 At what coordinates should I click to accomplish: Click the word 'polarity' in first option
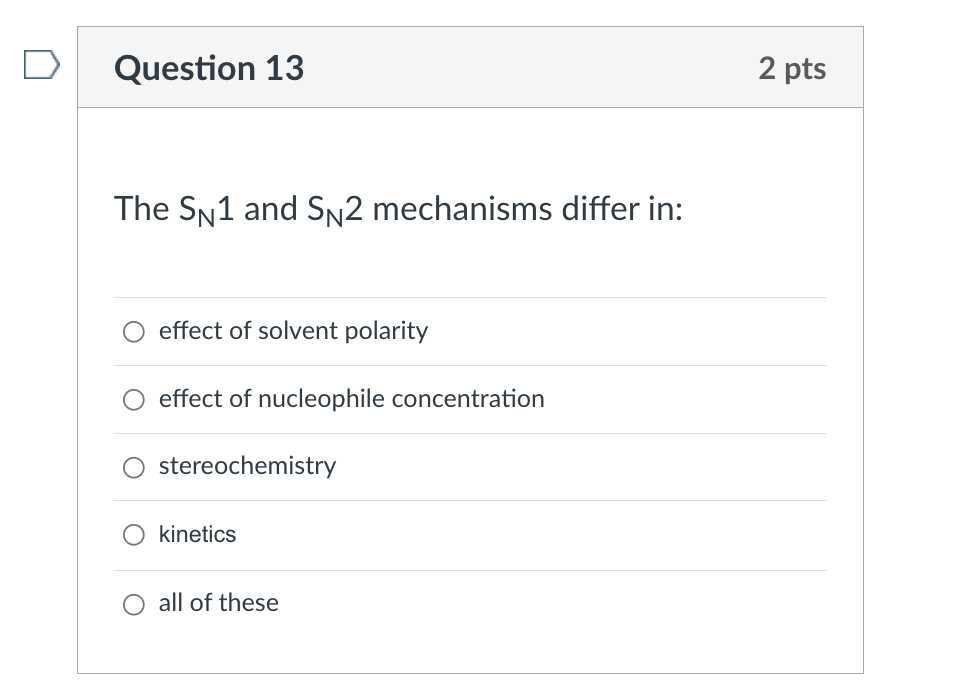pyautogui.click(x=386, y=331)
